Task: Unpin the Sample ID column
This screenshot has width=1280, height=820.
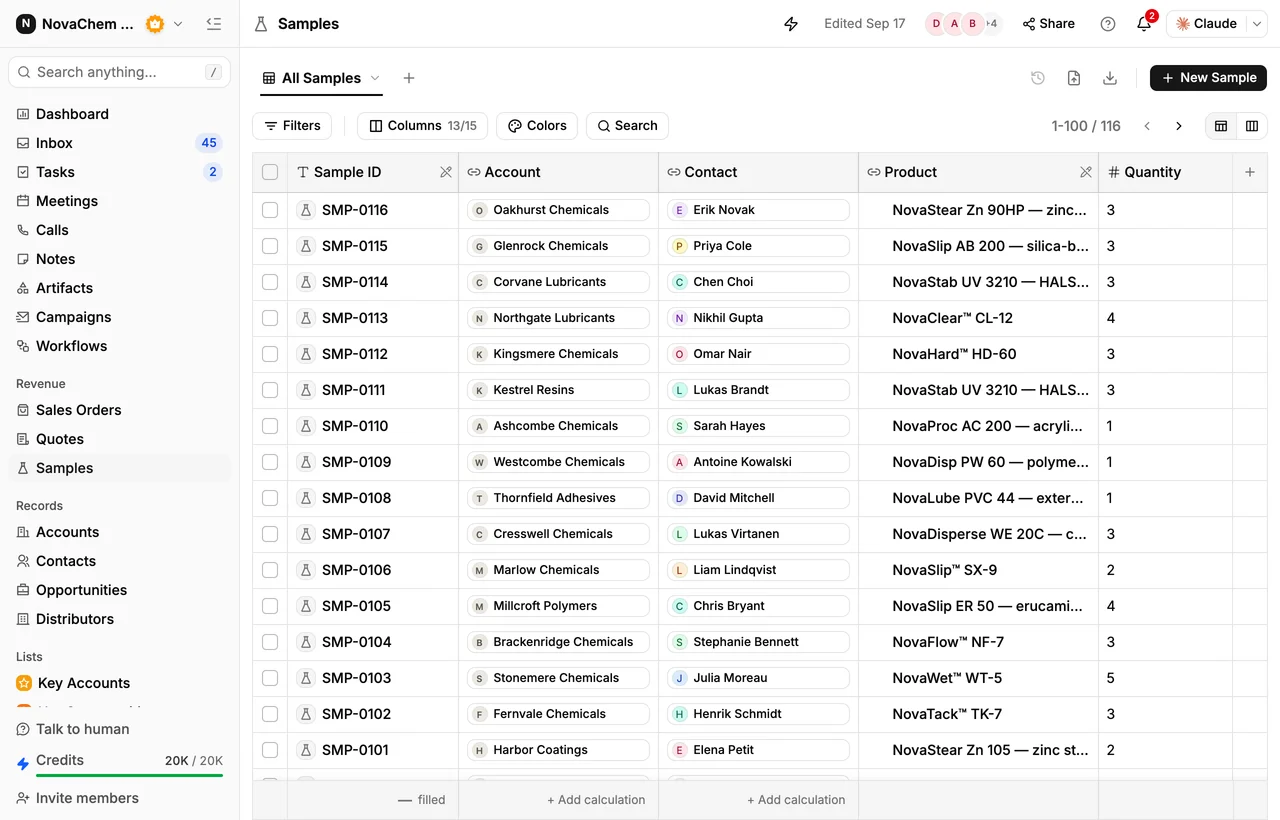Action: coord(446,172)
